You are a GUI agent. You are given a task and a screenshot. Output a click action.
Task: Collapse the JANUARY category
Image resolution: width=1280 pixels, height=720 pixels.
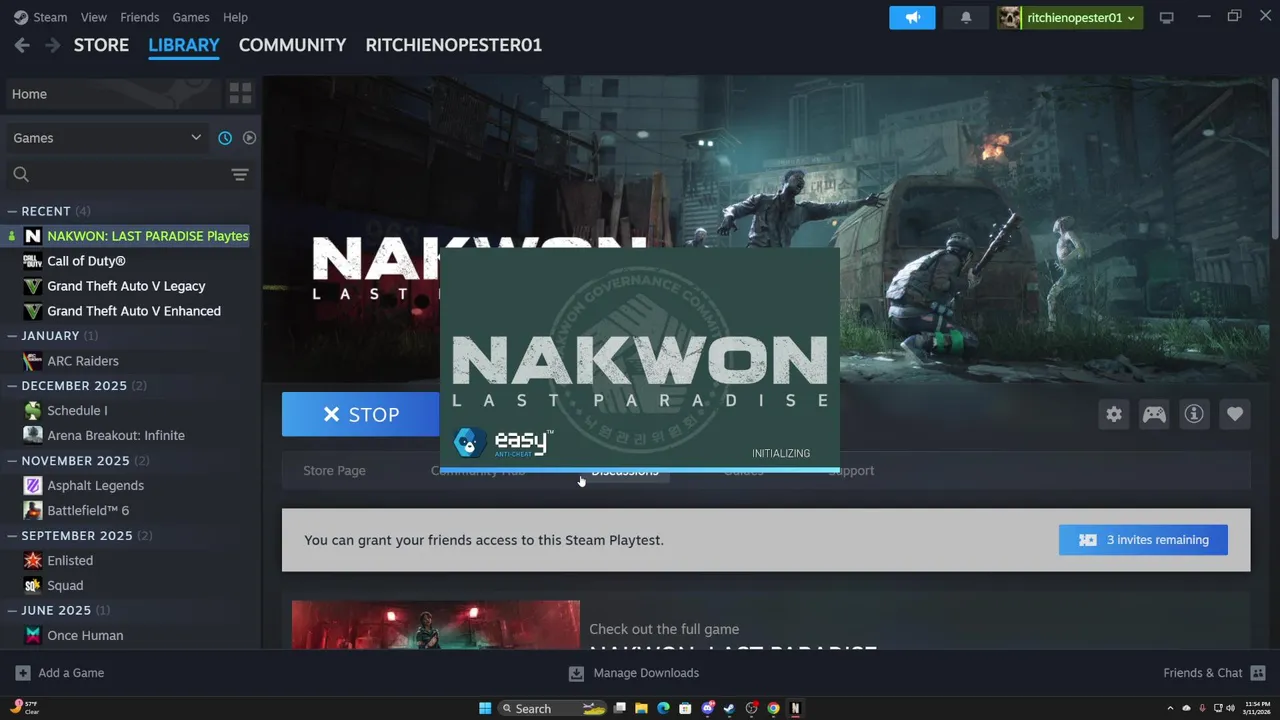[12, 336]
